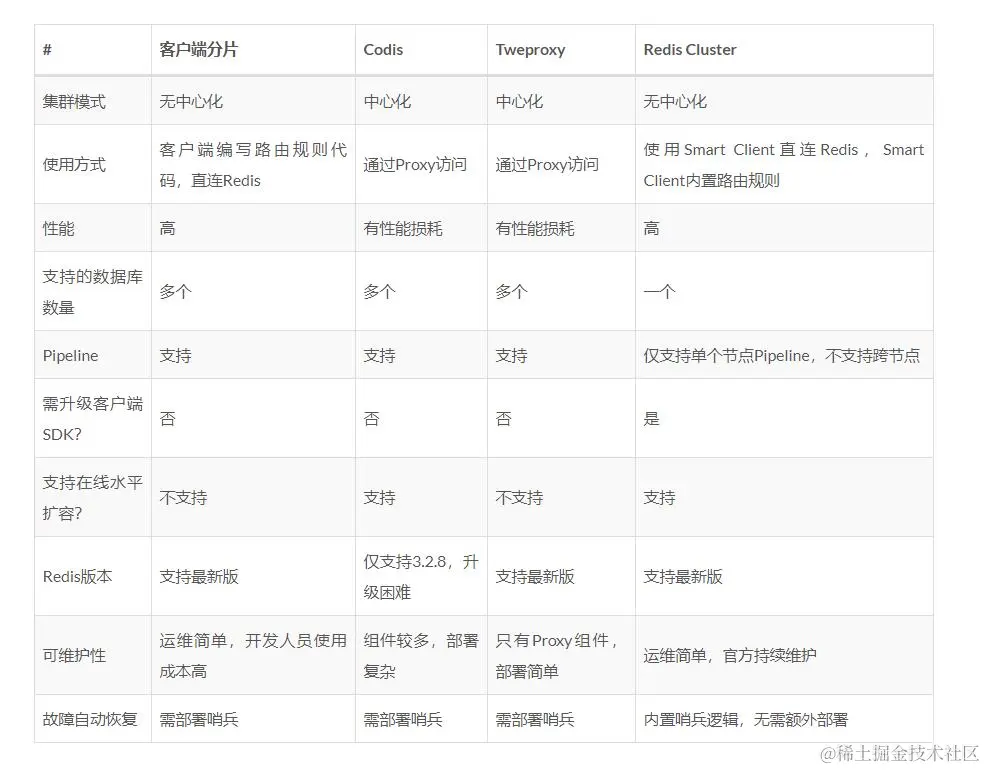This screenshot has height=770, width=986.
Task: Click '客户端编写路由规则代码，直连Redis' cell
Action: pos(253,165)
